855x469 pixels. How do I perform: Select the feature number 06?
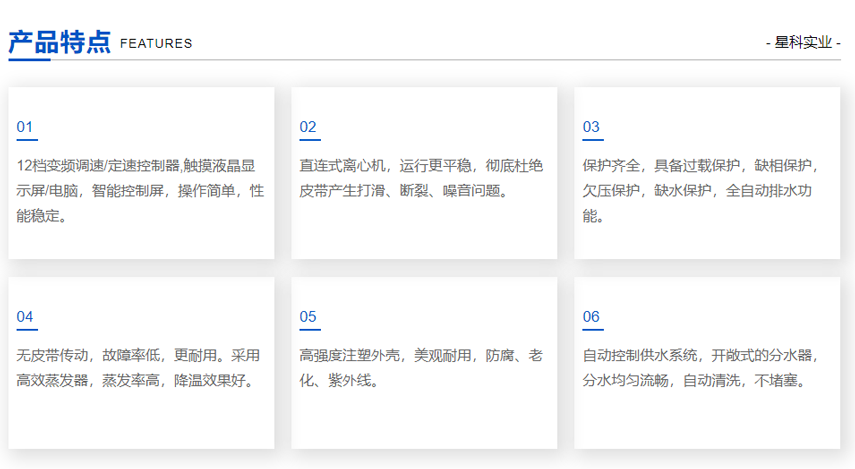pyautogui.click(x=591, y=317)
